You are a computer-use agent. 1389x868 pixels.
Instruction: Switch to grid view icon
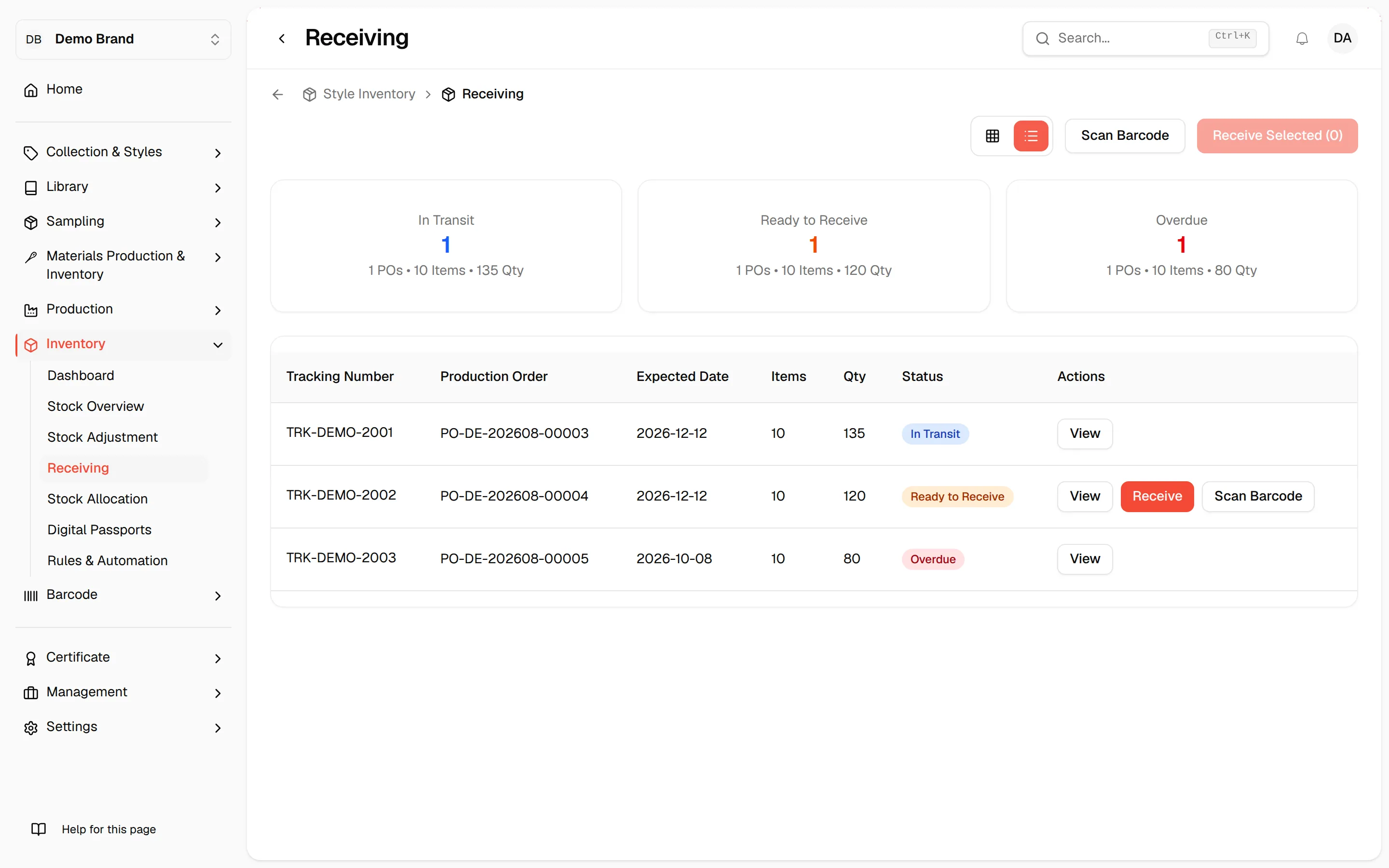(993, 136)
